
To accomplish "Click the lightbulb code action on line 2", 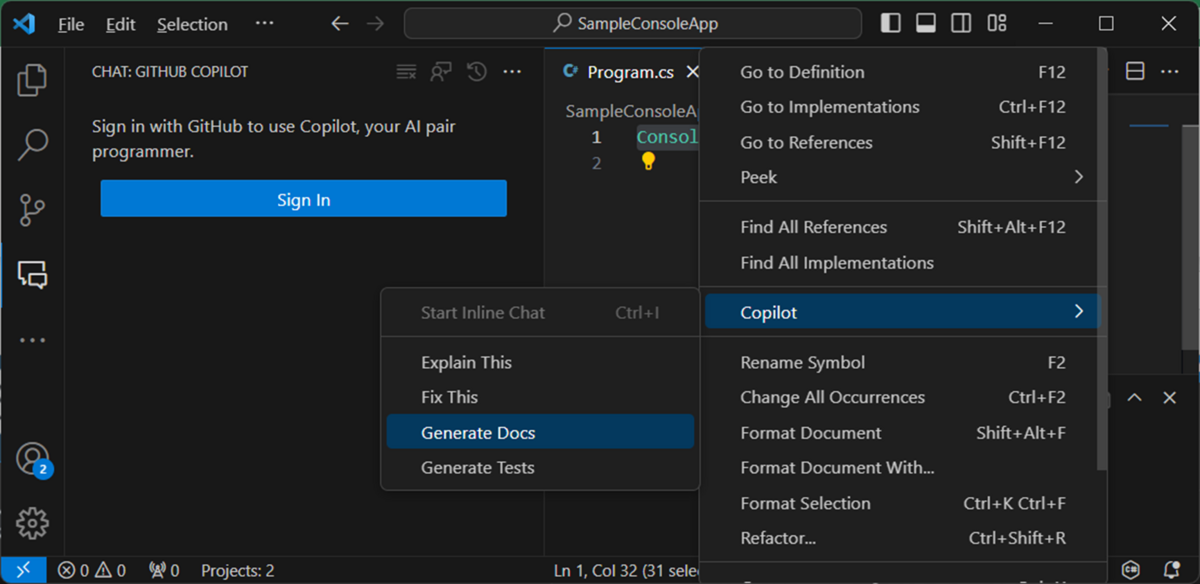I will [x=648, y=161].
